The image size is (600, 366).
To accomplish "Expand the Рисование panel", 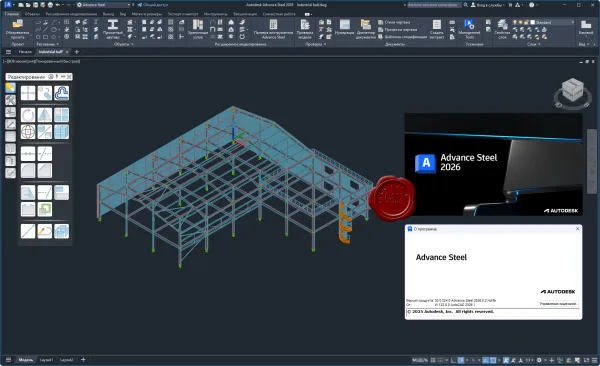I will pyautogui.click(x=48, y=44).
